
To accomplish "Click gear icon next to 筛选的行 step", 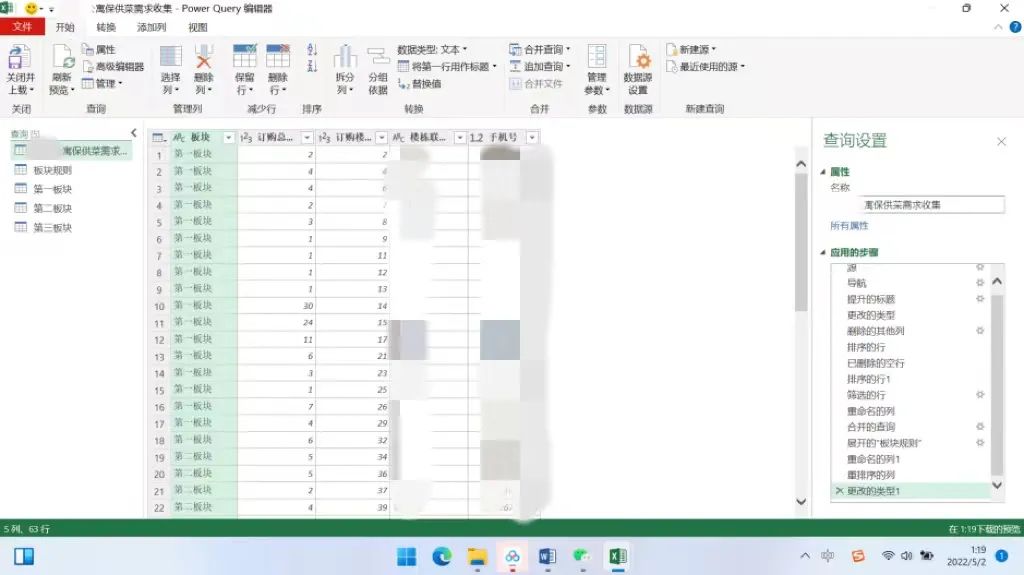I will (x=980, y=395).
